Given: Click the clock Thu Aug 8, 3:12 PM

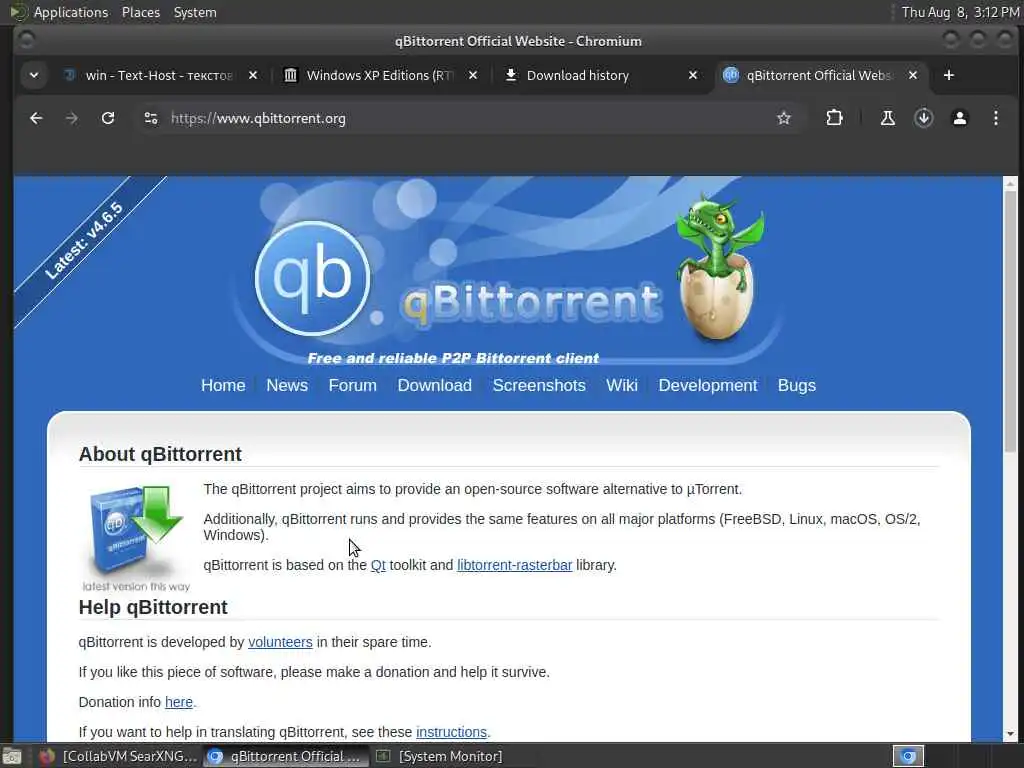Looking at the screenshot, I should (x=960, y=12).
